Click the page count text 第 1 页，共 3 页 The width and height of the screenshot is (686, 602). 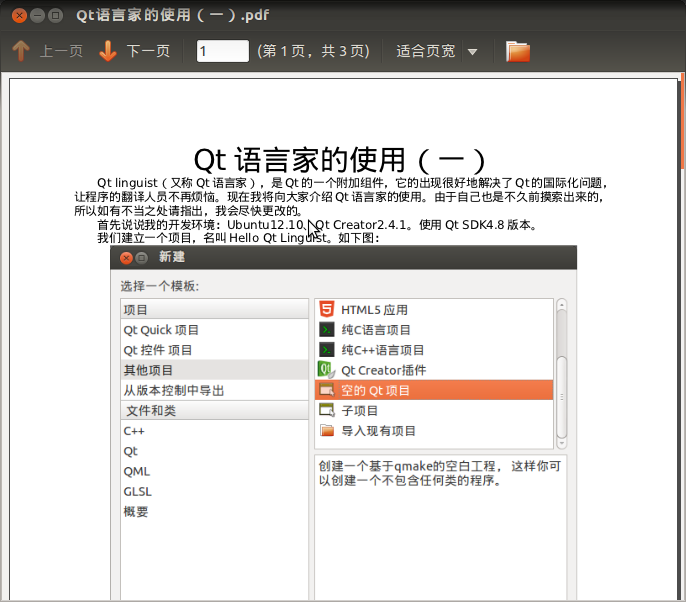[313, 51]
